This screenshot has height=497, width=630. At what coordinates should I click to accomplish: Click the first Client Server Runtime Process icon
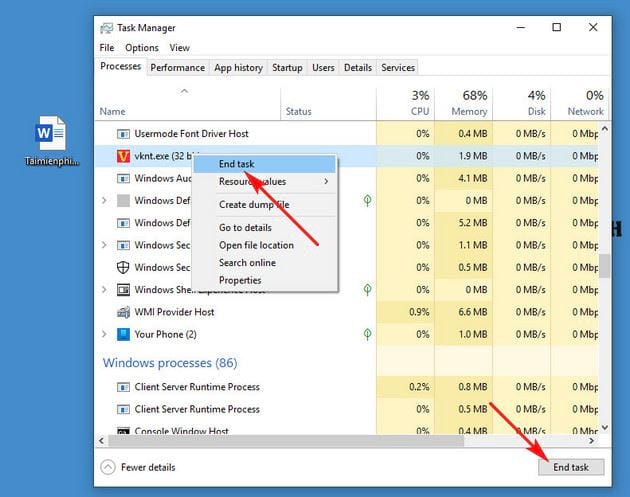[123, 387]
